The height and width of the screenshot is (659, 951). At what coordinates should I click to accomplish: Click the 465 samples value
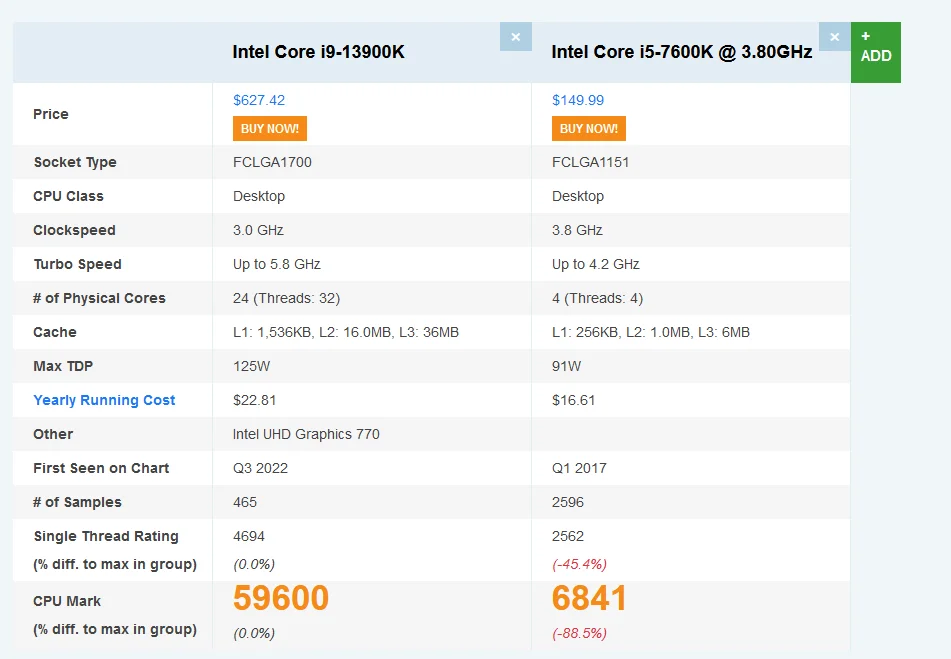coord(245,502)
